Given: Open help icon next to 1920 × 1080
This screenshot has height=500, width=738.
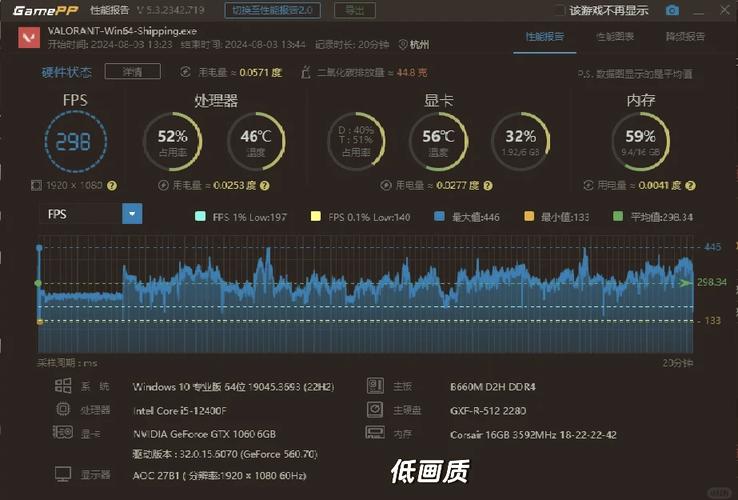Looking at the screenshot, I should tap(112, 185).
